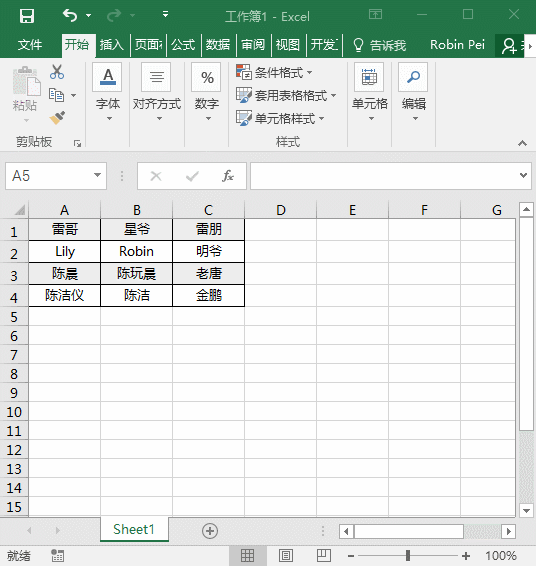Save the workbook using the floppy icon
The image size is (536, 566).
coord(27,16)
